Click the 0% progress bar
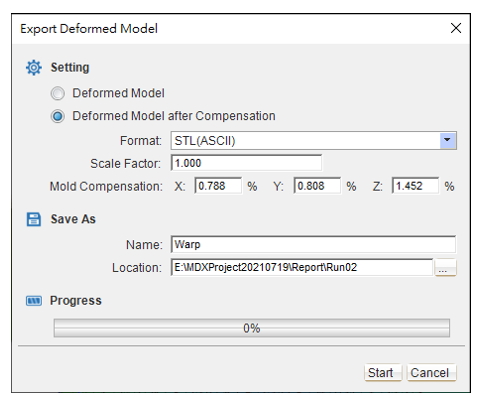The height and width of the screenshot is (406, 485). click(252, 328)
